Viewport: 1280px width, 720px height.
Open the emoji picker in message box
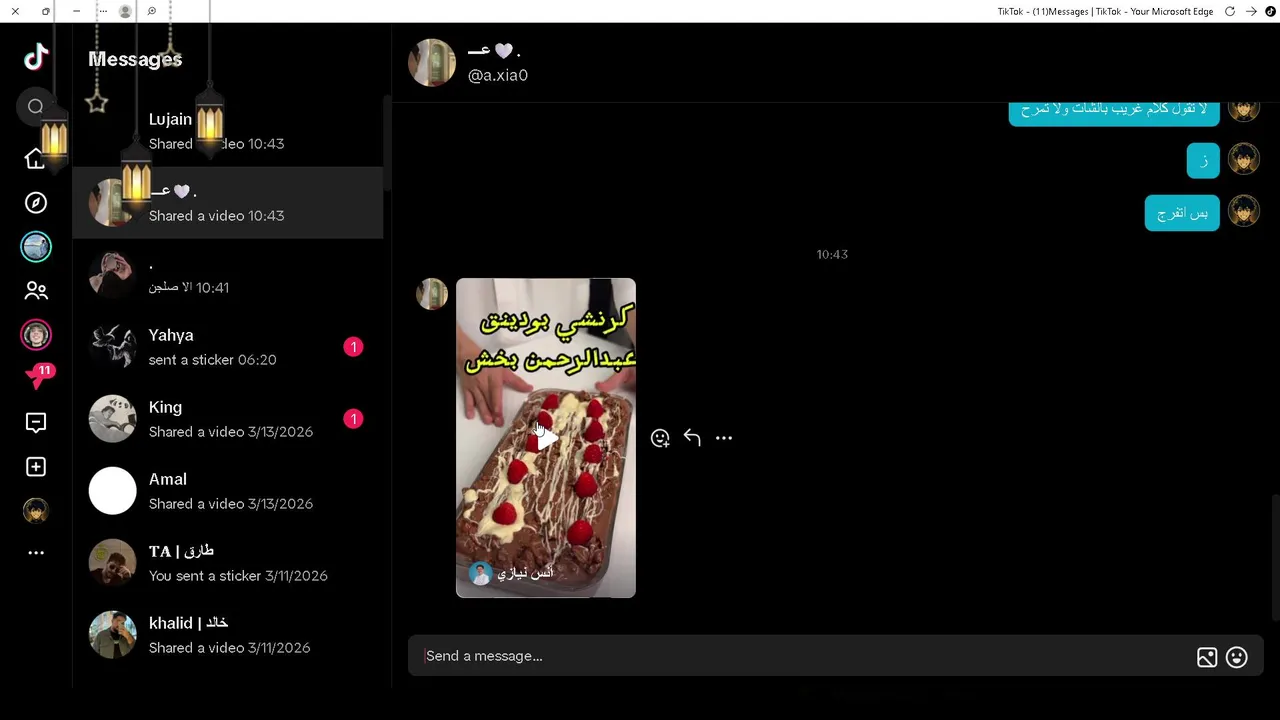tap(1237, 657)
